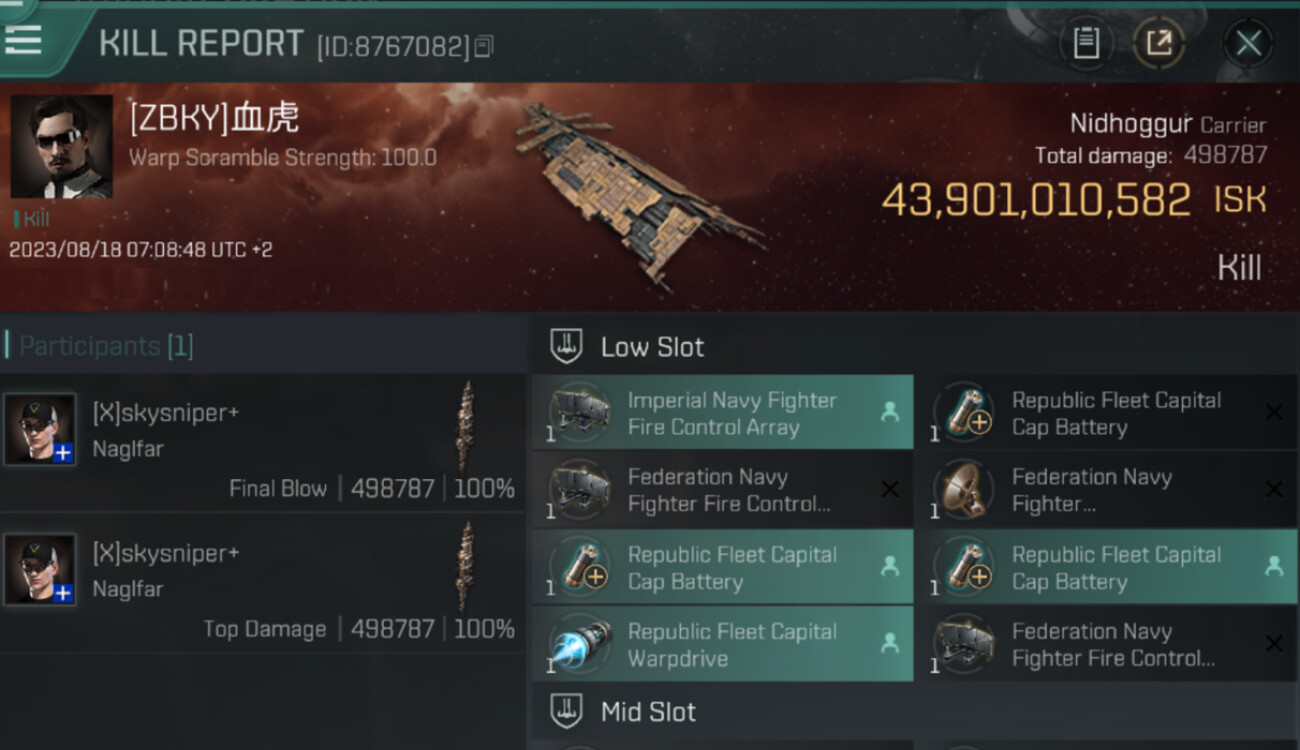This screenshot has width=1300, height=750.
Task: Share the kill report externally
Action: point(1158,43)
